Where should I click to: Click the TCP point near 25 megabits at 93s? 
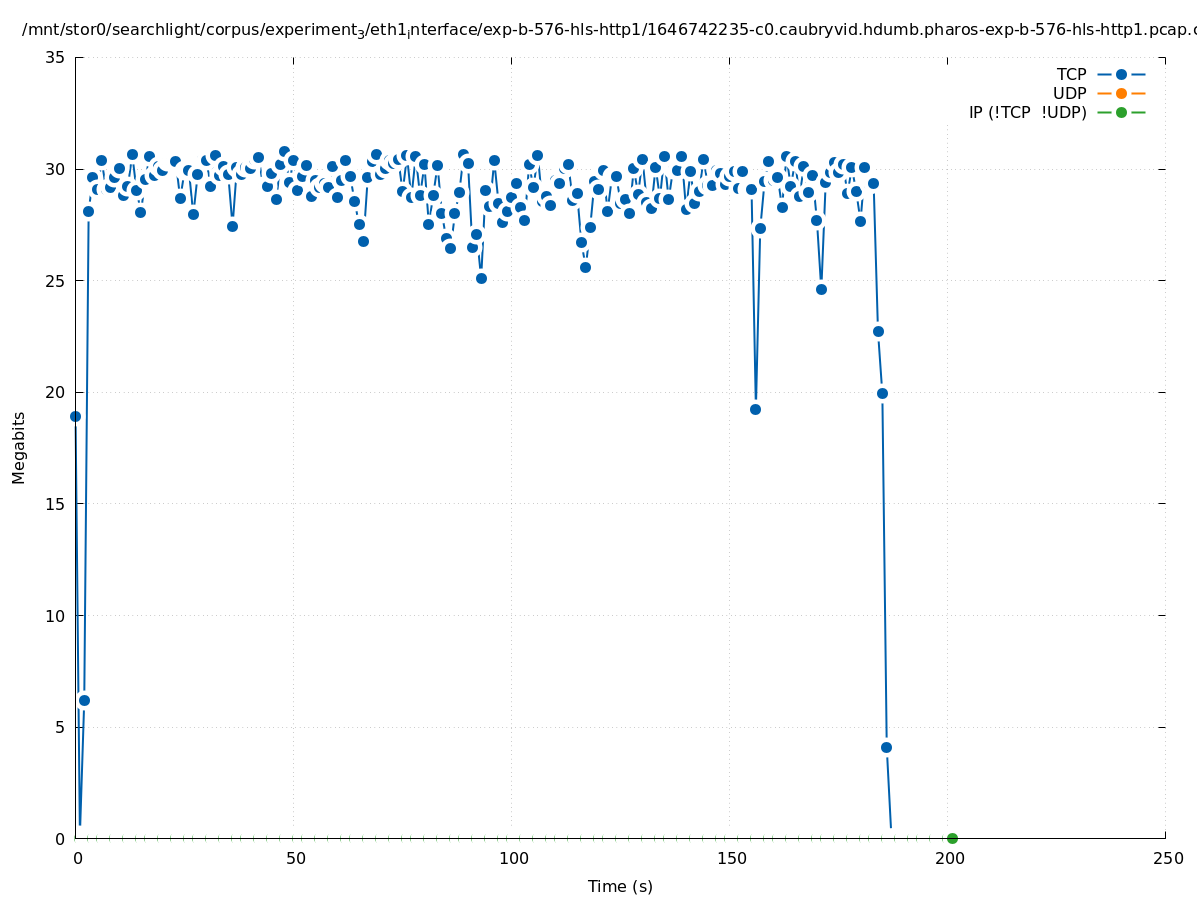(481, 278)
